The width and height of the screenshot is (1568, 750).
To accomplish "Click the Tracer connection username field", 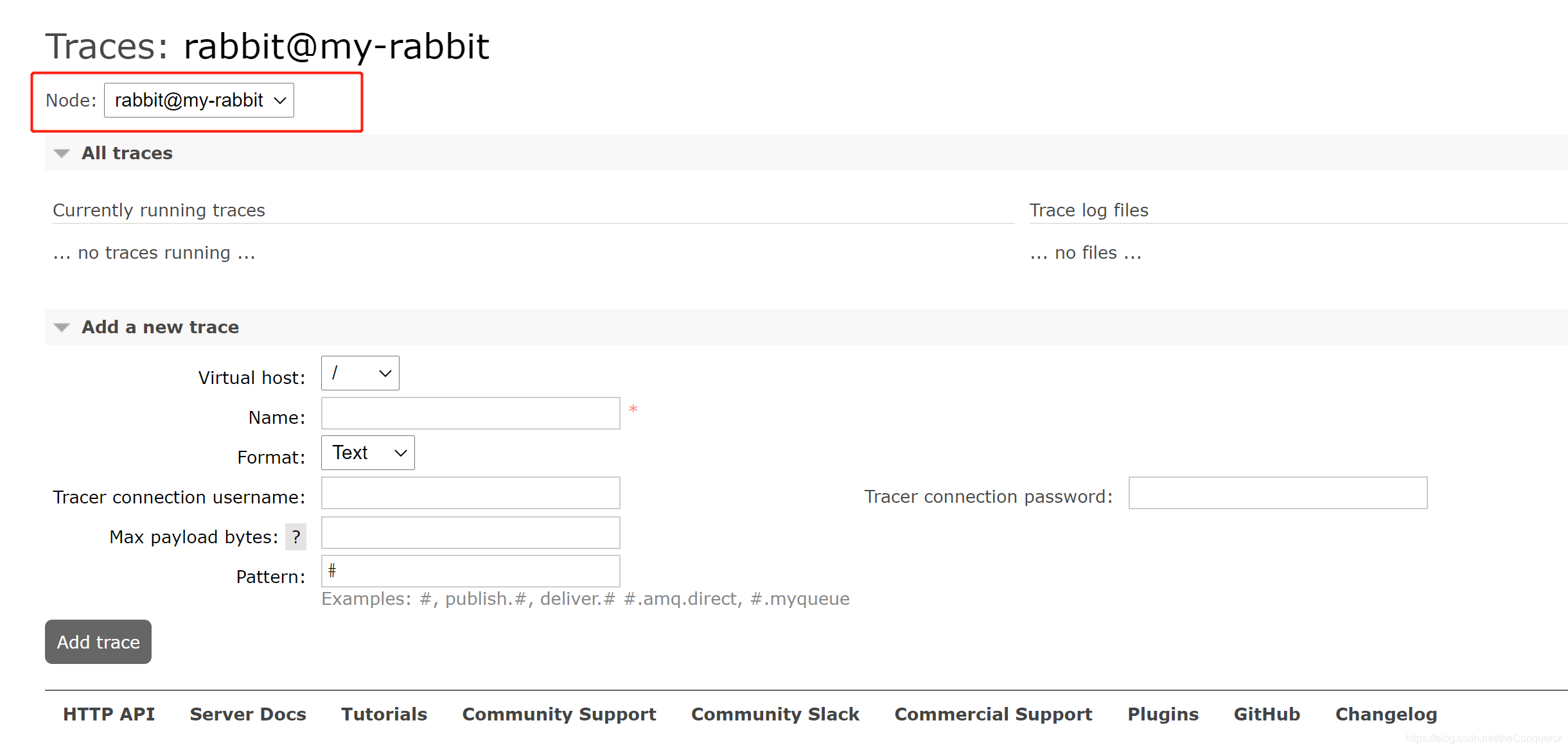I will [x=470, y=494].
